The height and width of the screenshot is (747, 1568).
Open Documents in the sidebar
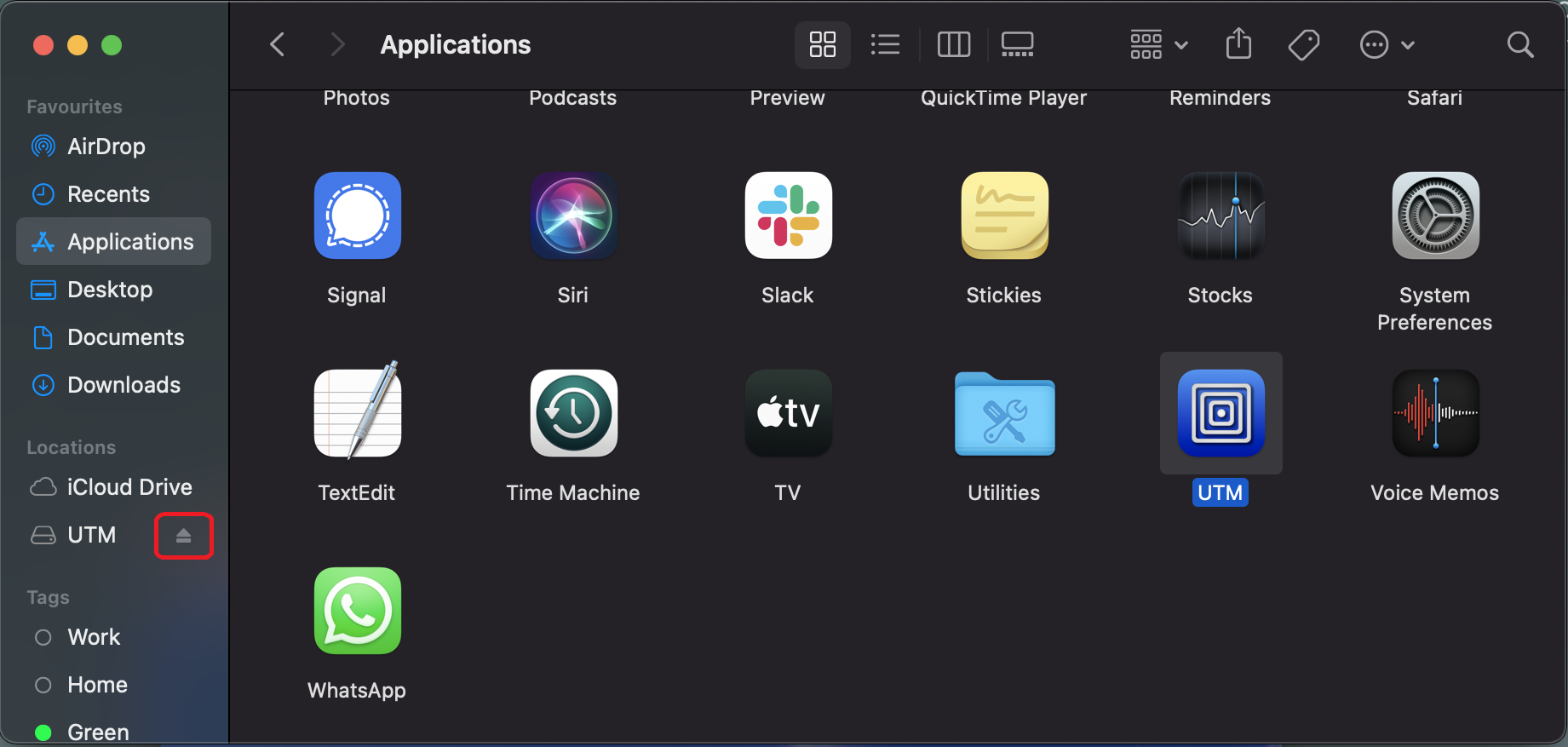[x=113, y=337]
